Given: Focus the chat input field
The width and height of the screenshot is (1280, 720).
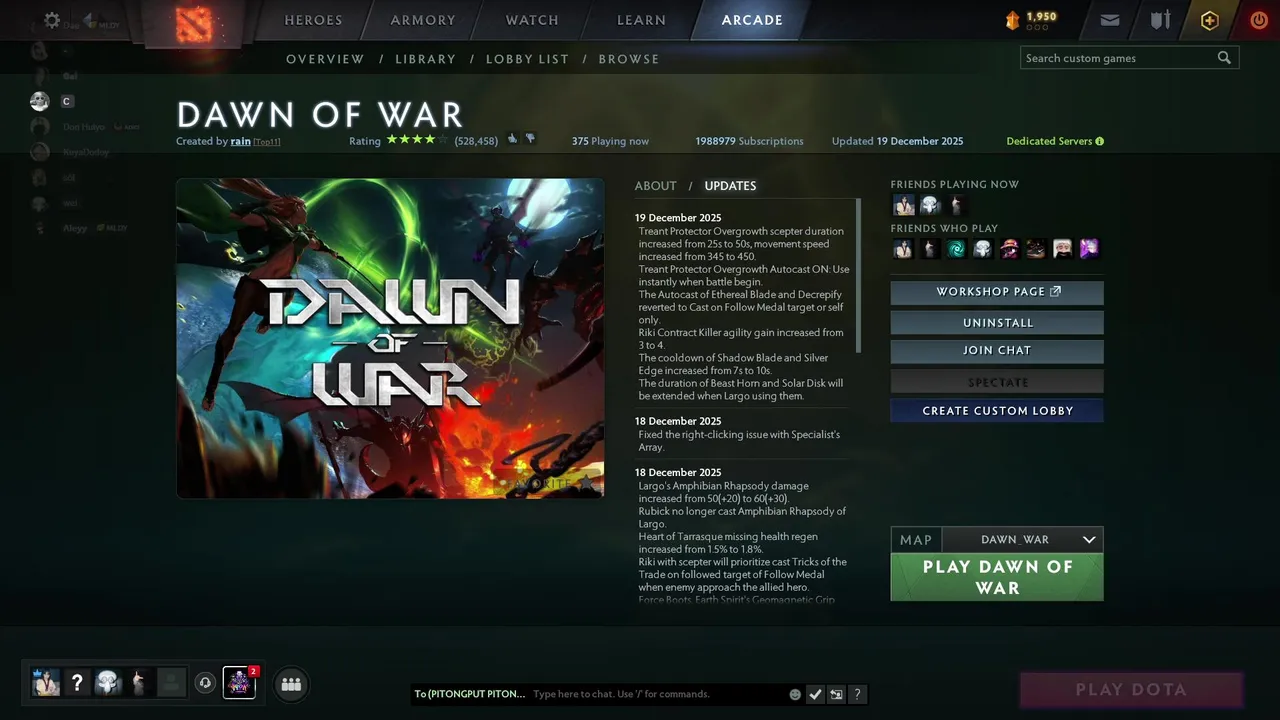Looking at the screenshot, I should pos(657,694).
